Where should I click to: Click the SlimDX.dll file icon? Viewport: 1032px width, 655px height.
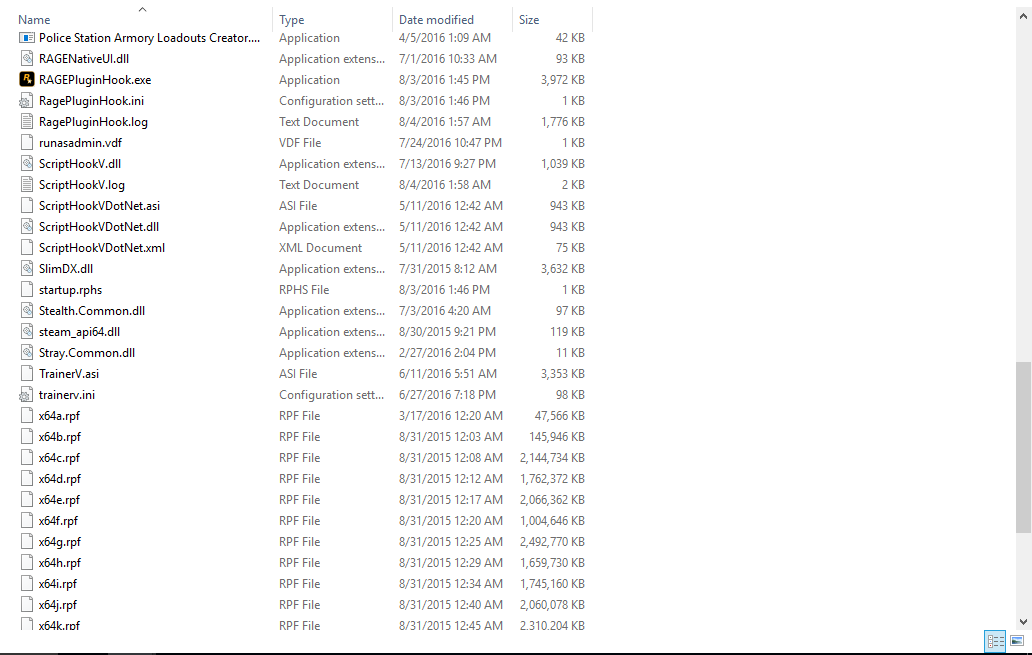coord(26,269)
